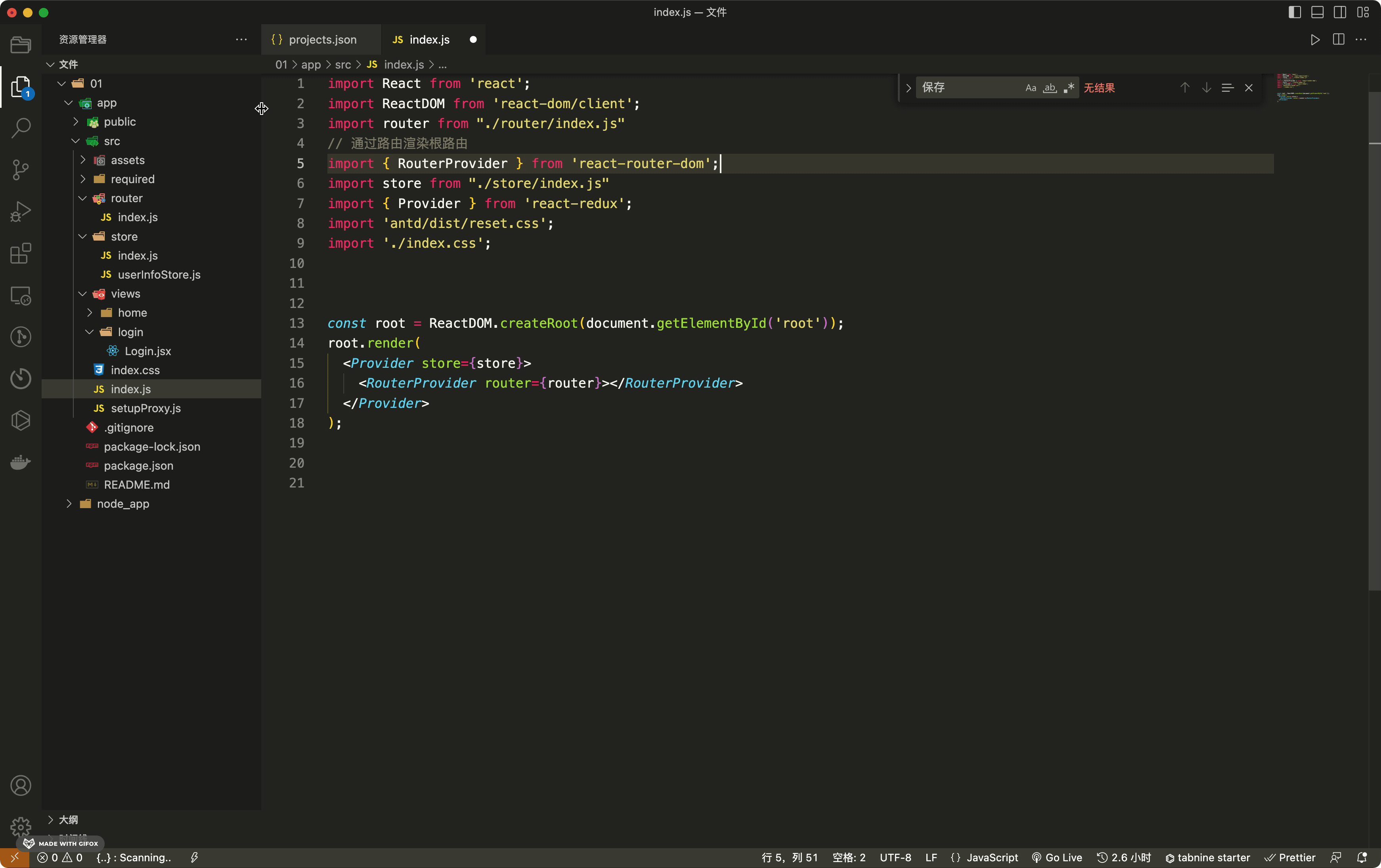This screenshot has width=1381, height=868.
Task: Click the find input field
Action: (969, 88)
